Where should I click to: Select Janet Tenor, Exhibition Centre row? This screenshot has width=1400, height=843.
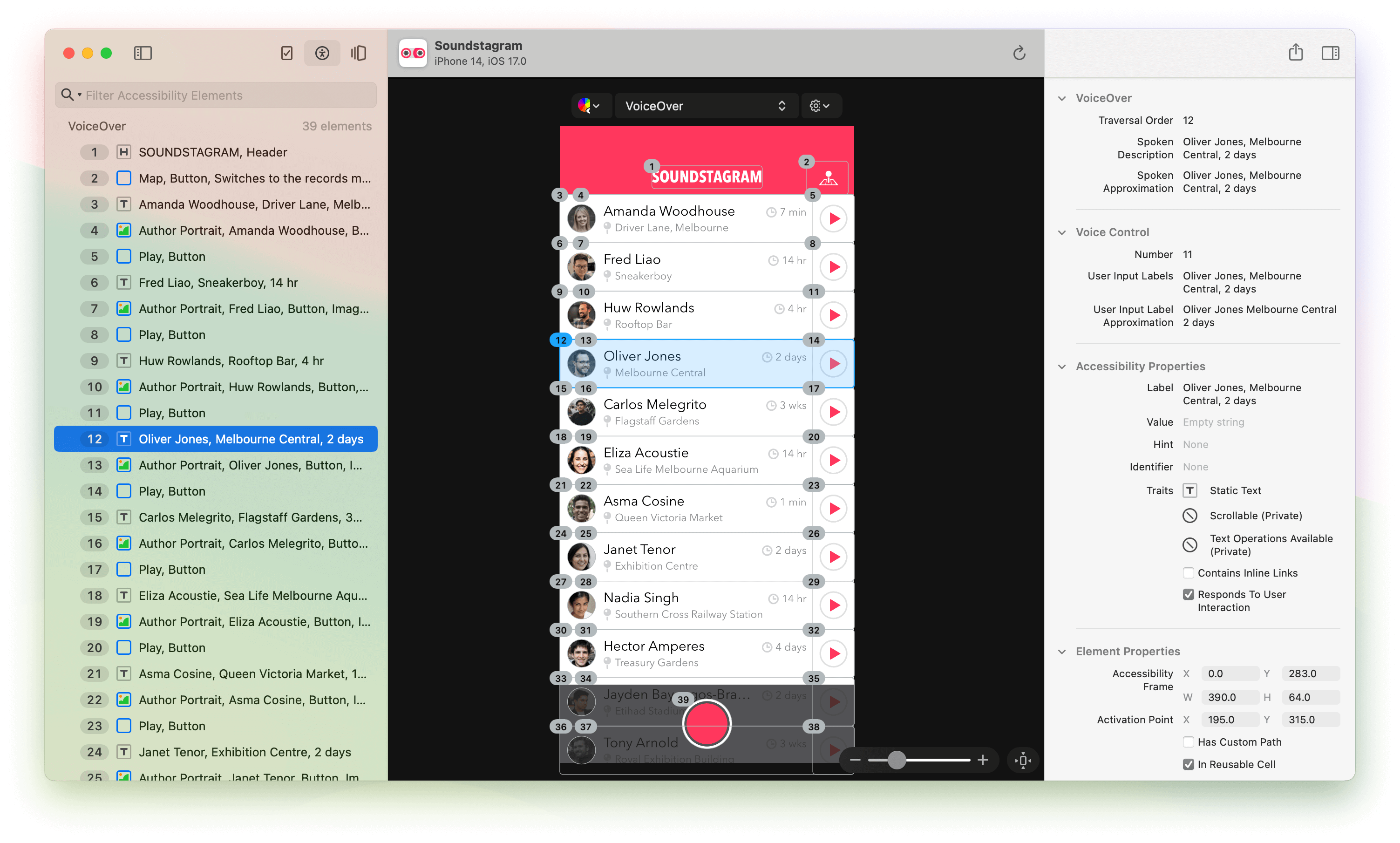[x=216, y=752]
